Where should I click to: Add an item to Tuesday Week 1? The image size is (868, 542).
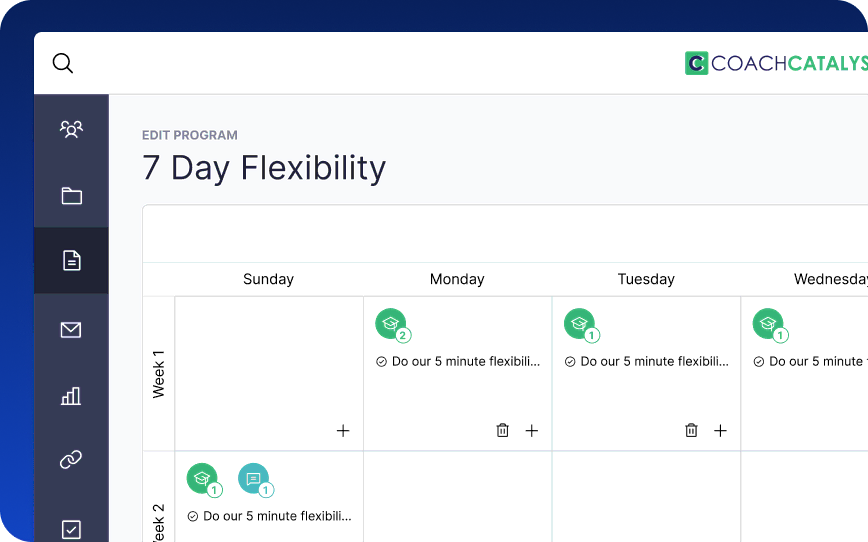click(x=721, y=431)
